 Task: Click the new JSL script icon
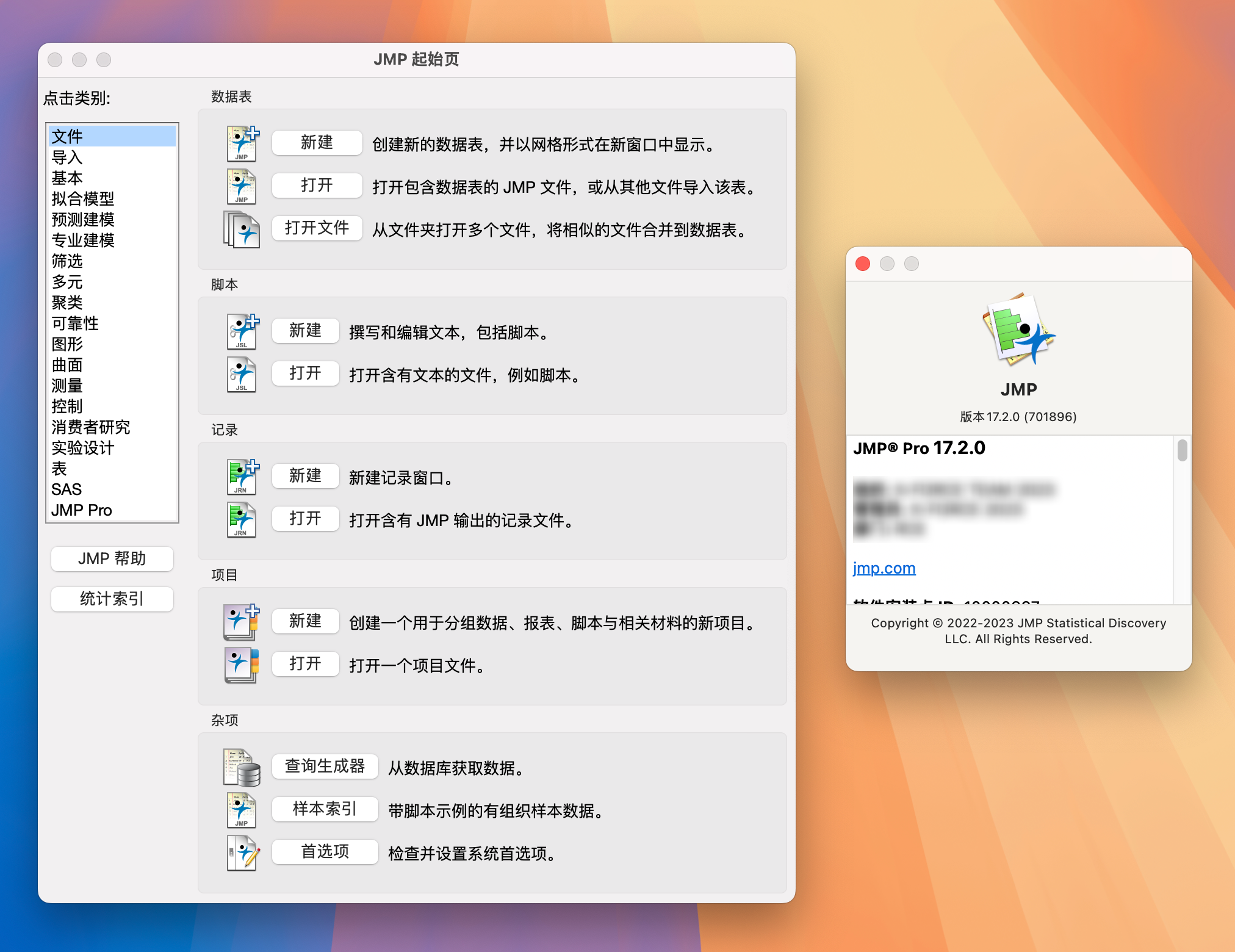tap(242, 331)
